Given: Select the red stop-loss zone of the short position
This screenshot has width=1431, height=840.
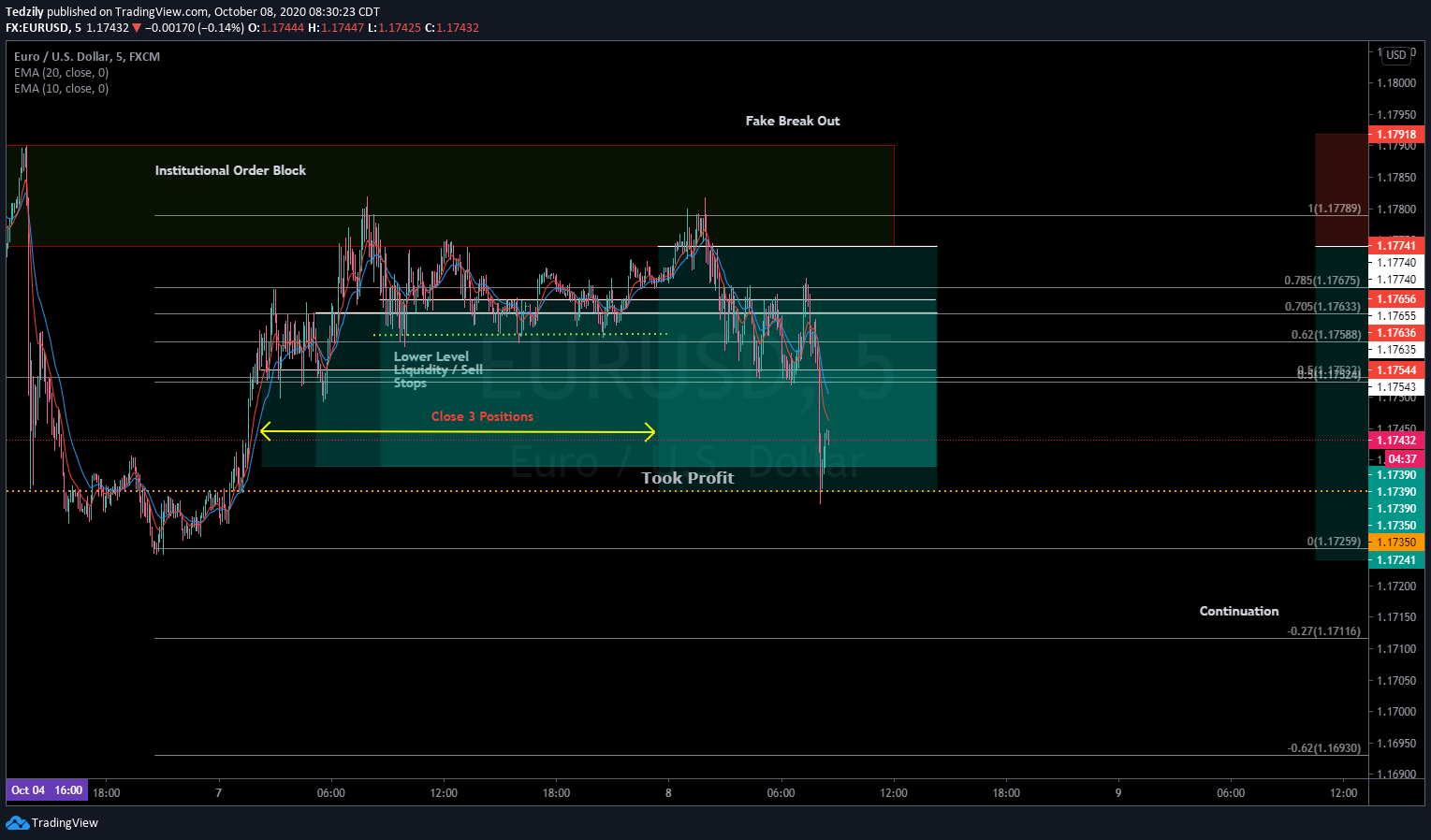Looking at the screenshot, I should 1341,190.
